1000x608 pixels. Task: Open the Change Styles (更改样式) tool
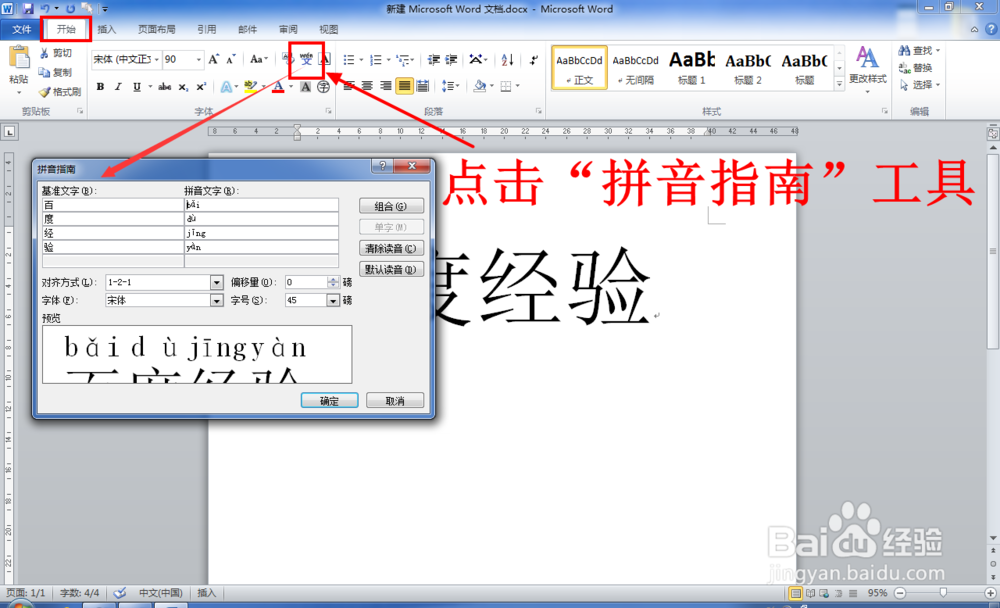868,68
